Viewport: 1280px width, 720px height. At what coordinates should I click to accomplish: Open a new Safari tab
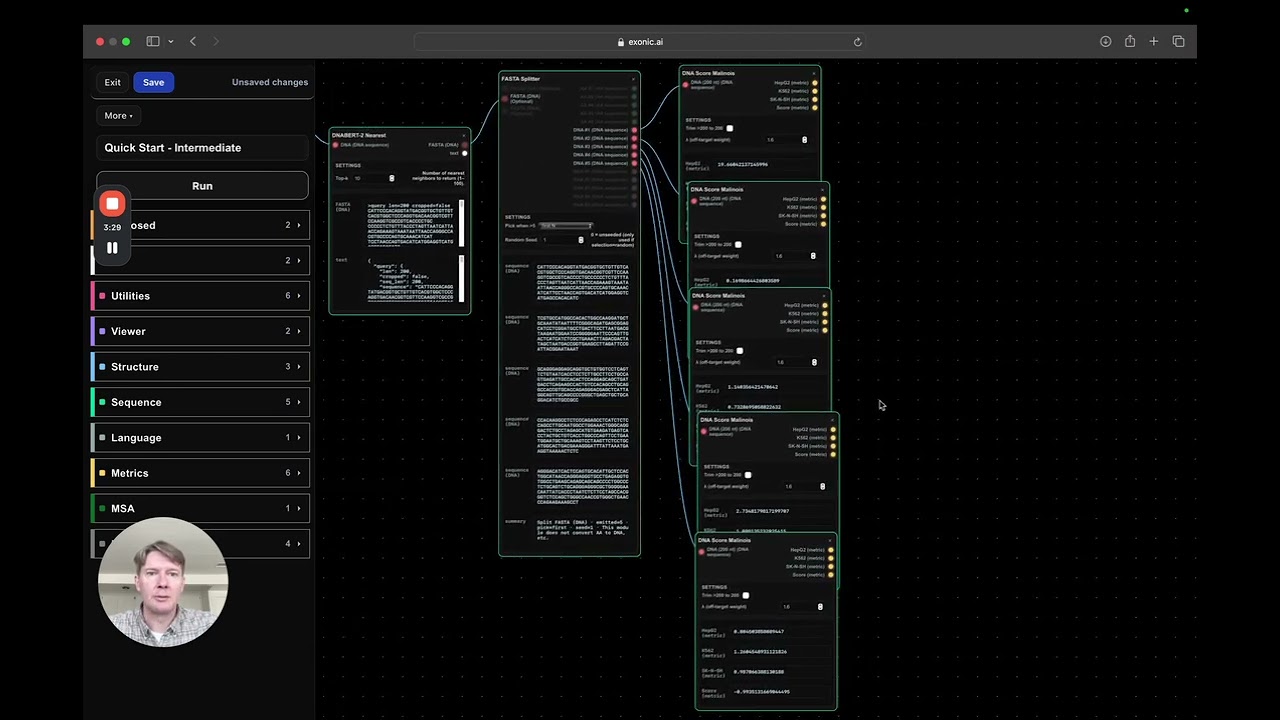point(1154,42)
